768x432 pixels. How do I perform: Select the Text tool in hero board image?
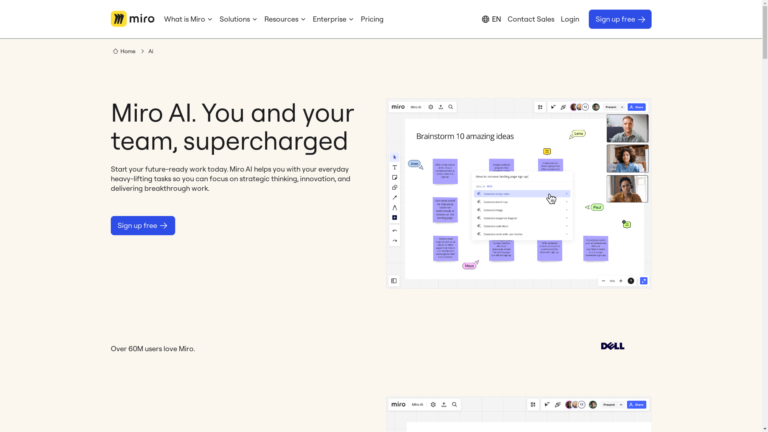[394, 168]
